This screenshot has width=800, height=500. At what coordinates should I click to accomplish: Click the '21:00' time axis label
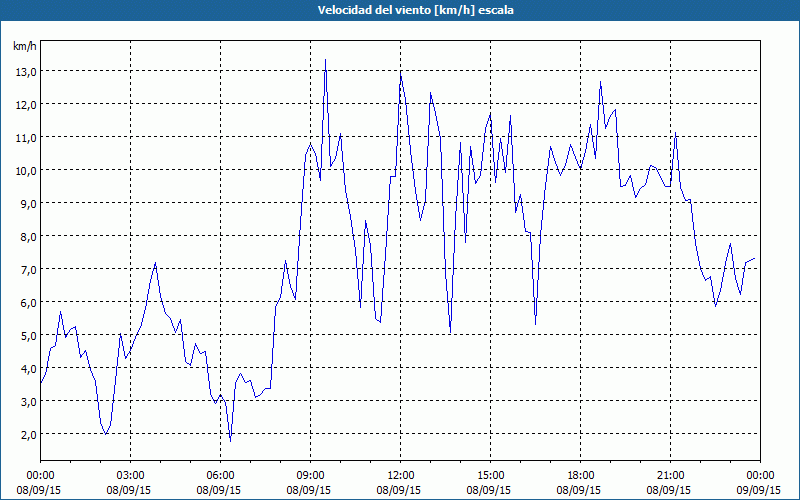670,476
